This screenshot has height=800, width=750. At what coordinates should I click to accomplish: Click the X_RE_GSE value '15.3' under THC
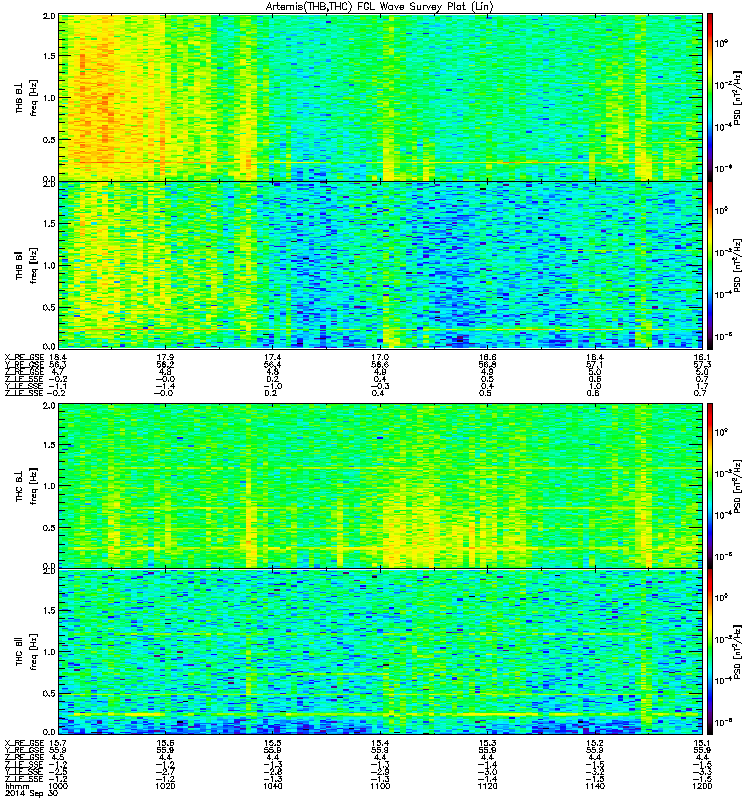(487, 742)
